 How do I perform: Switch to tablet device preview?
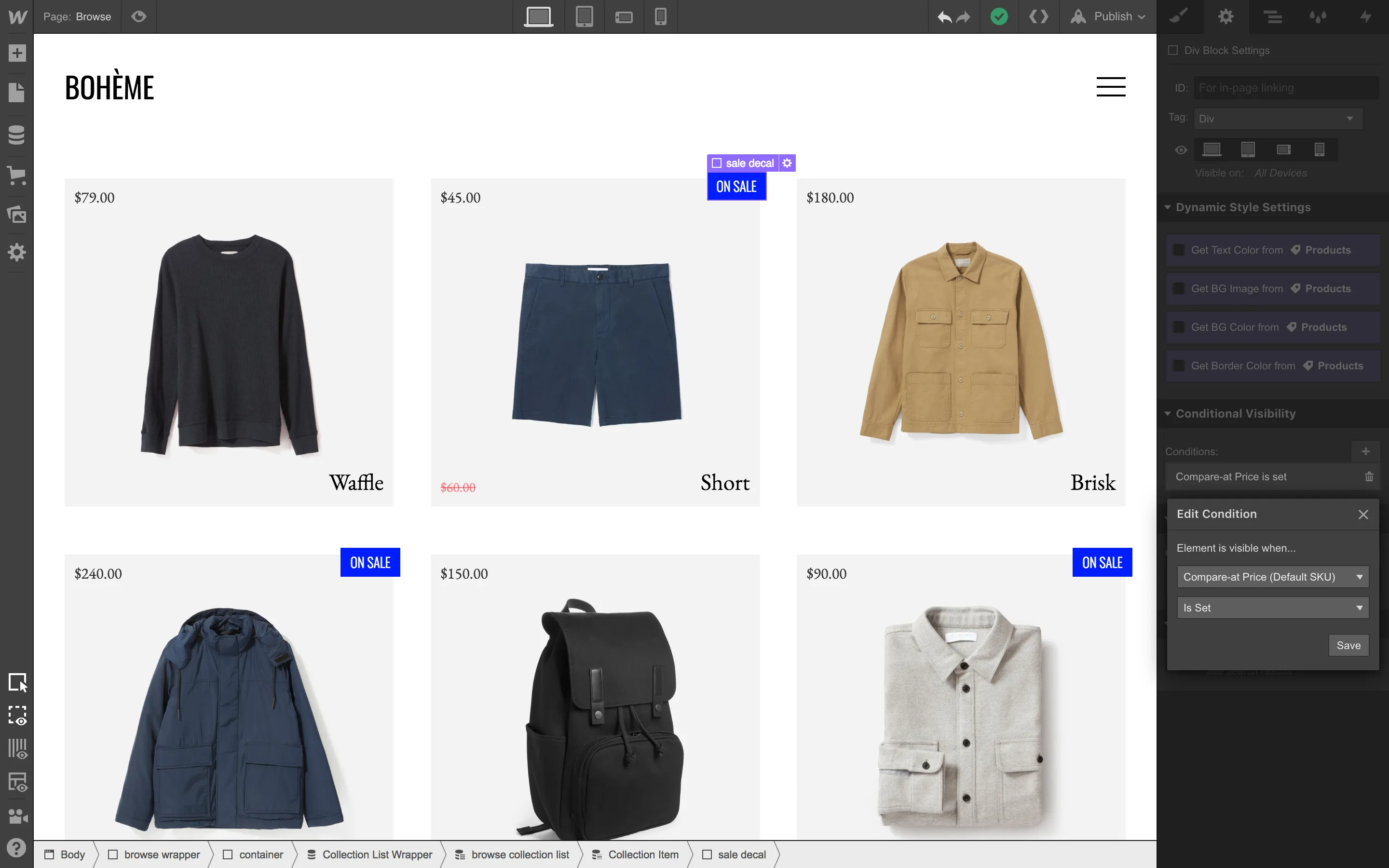tap(584, 17)
